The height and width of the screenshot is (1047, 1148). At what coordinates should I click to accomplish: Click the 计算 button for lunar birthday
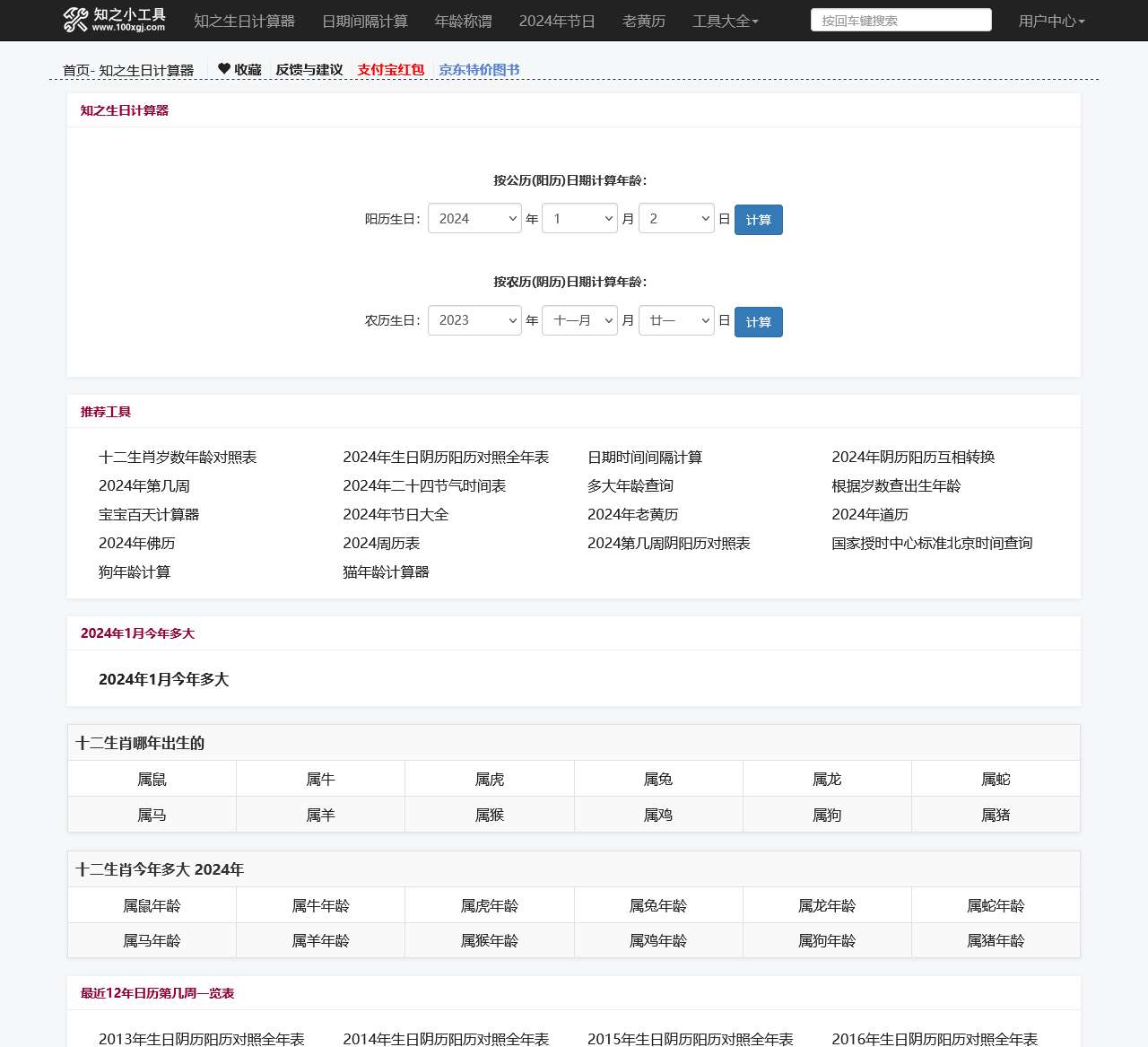[x=759, y=322]
